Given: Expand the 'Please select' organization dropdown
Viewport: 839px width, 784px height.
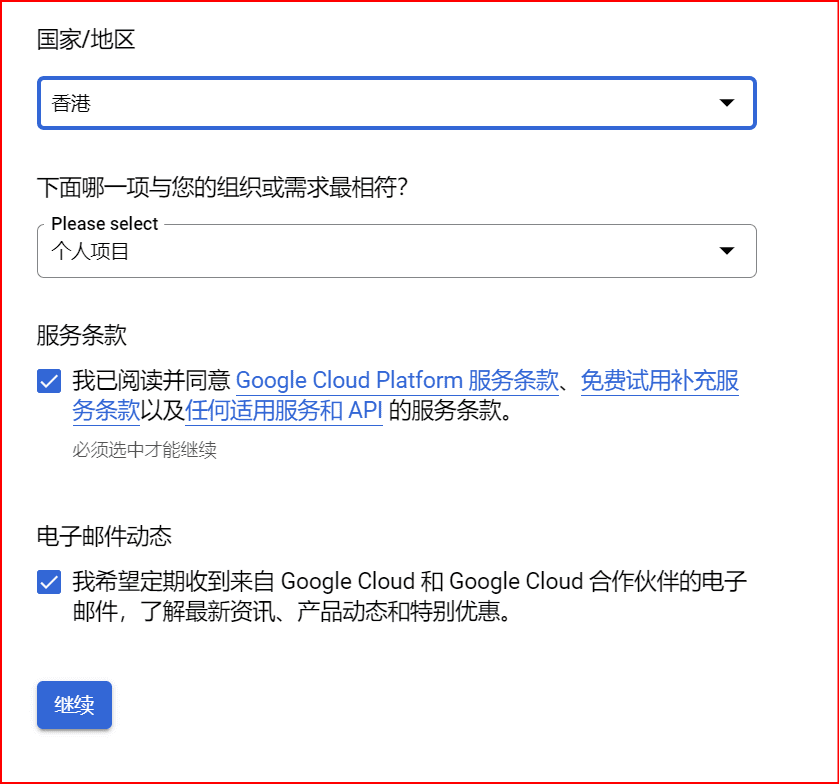Looking at the screenshot, I should (x=397, y=251).
